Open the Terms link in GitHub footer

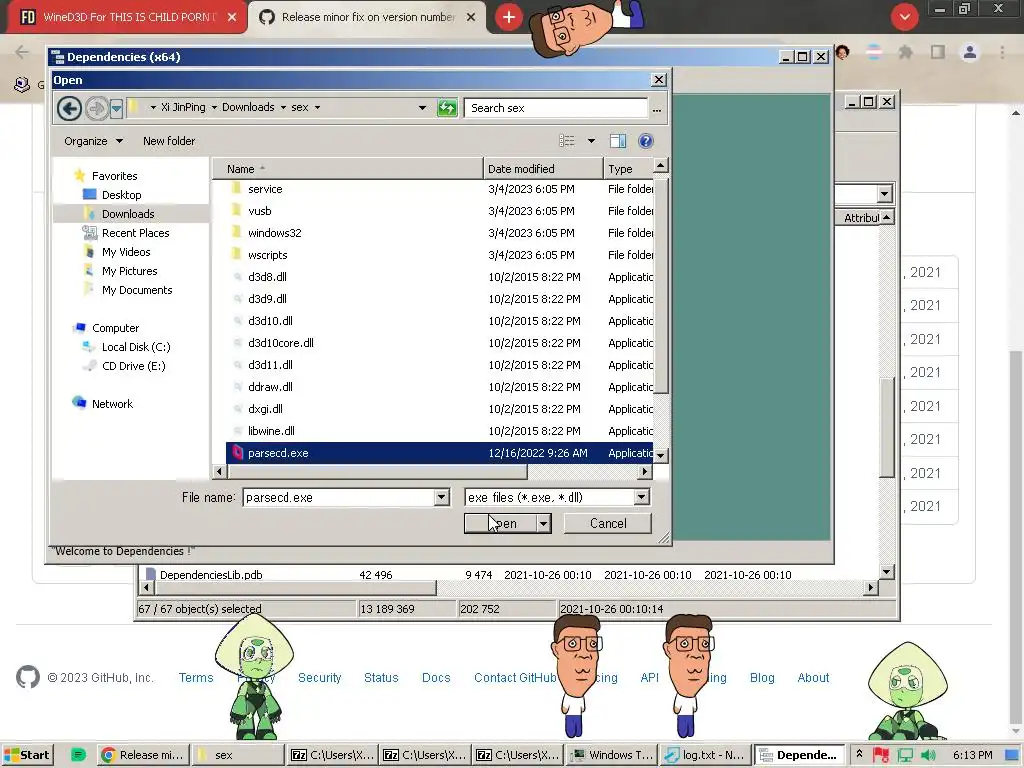pos(196,678)
